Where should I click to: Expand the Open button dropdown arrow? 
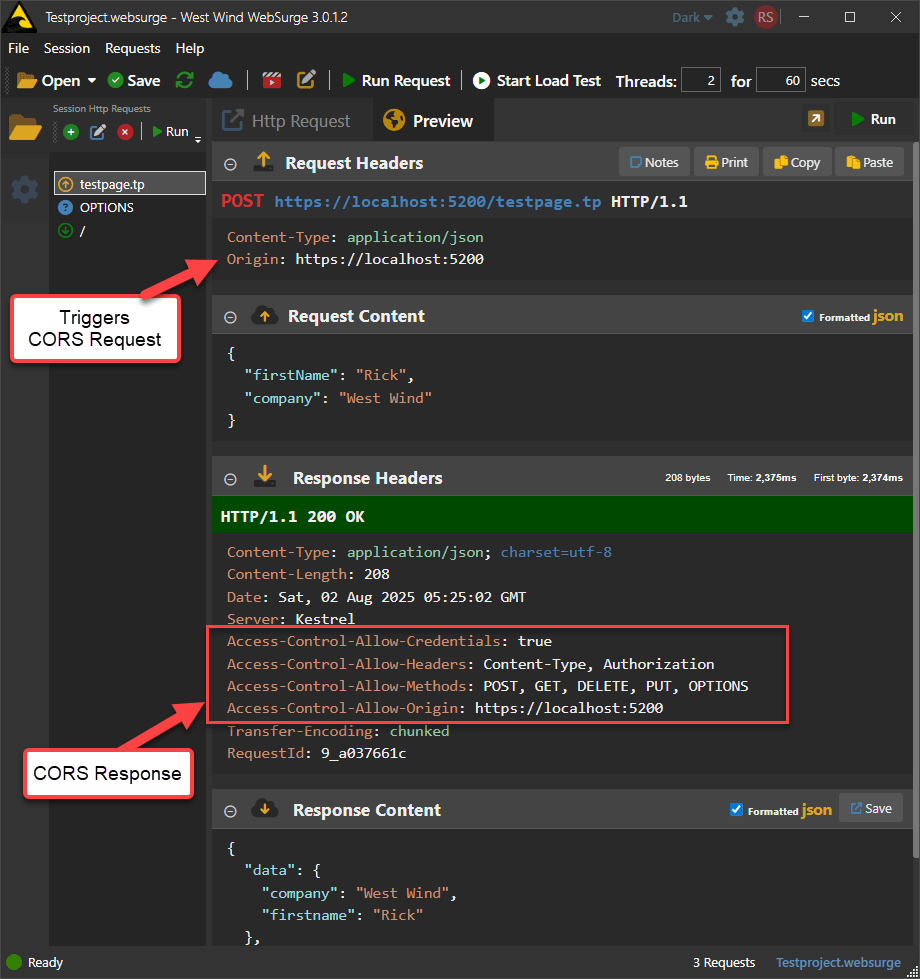(x=92, y=81)
